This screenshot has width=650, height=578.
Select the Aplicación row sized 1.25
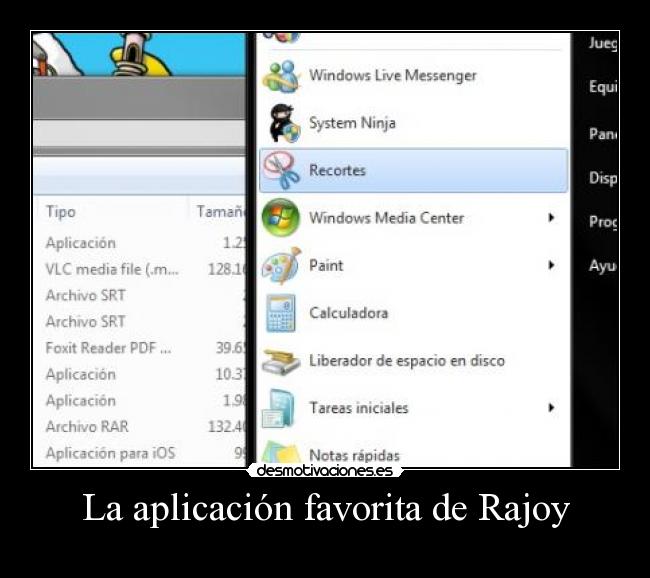click(x=141, y=243)
